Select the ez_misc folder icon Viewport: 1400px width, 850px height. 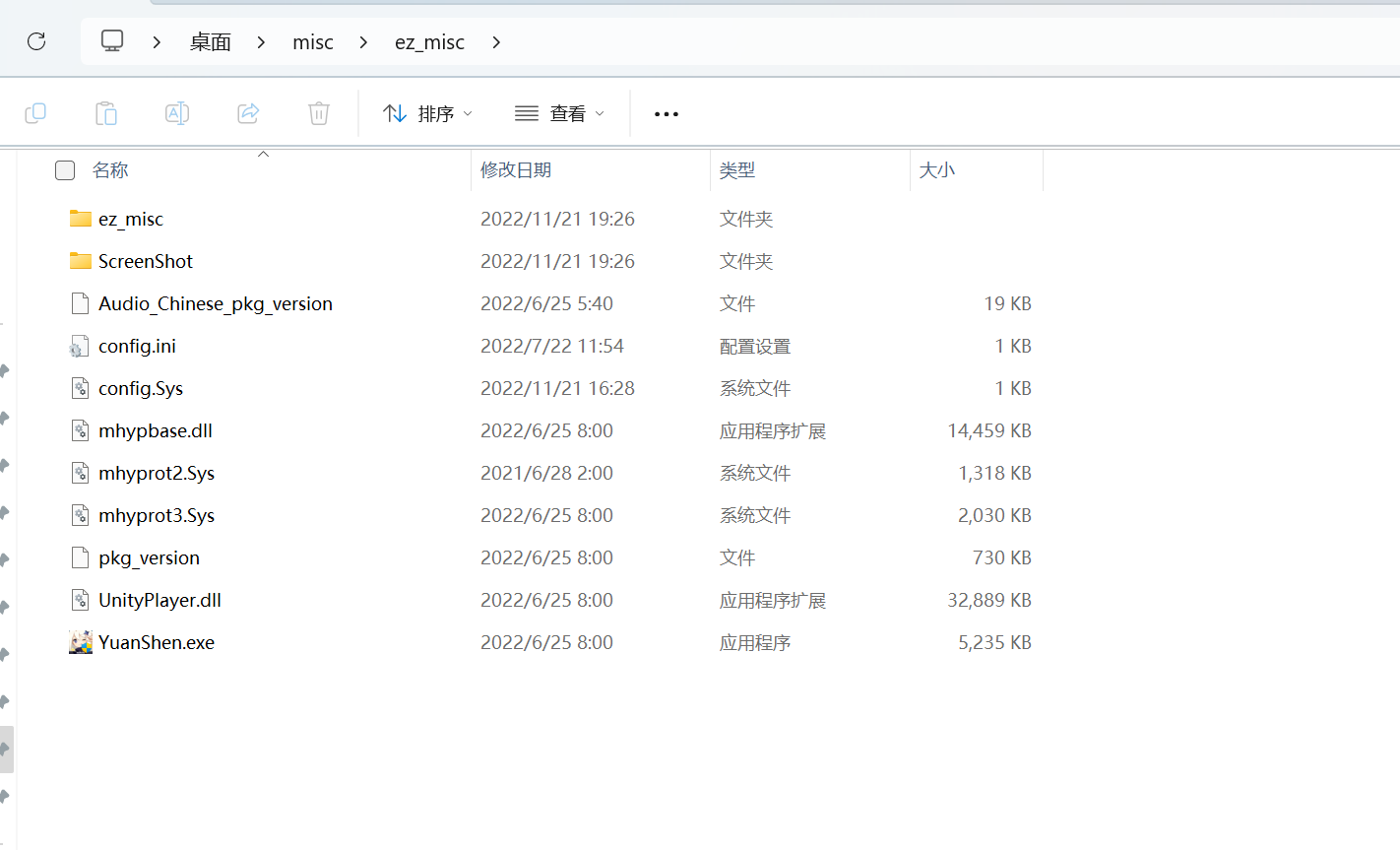coord(81,219)
